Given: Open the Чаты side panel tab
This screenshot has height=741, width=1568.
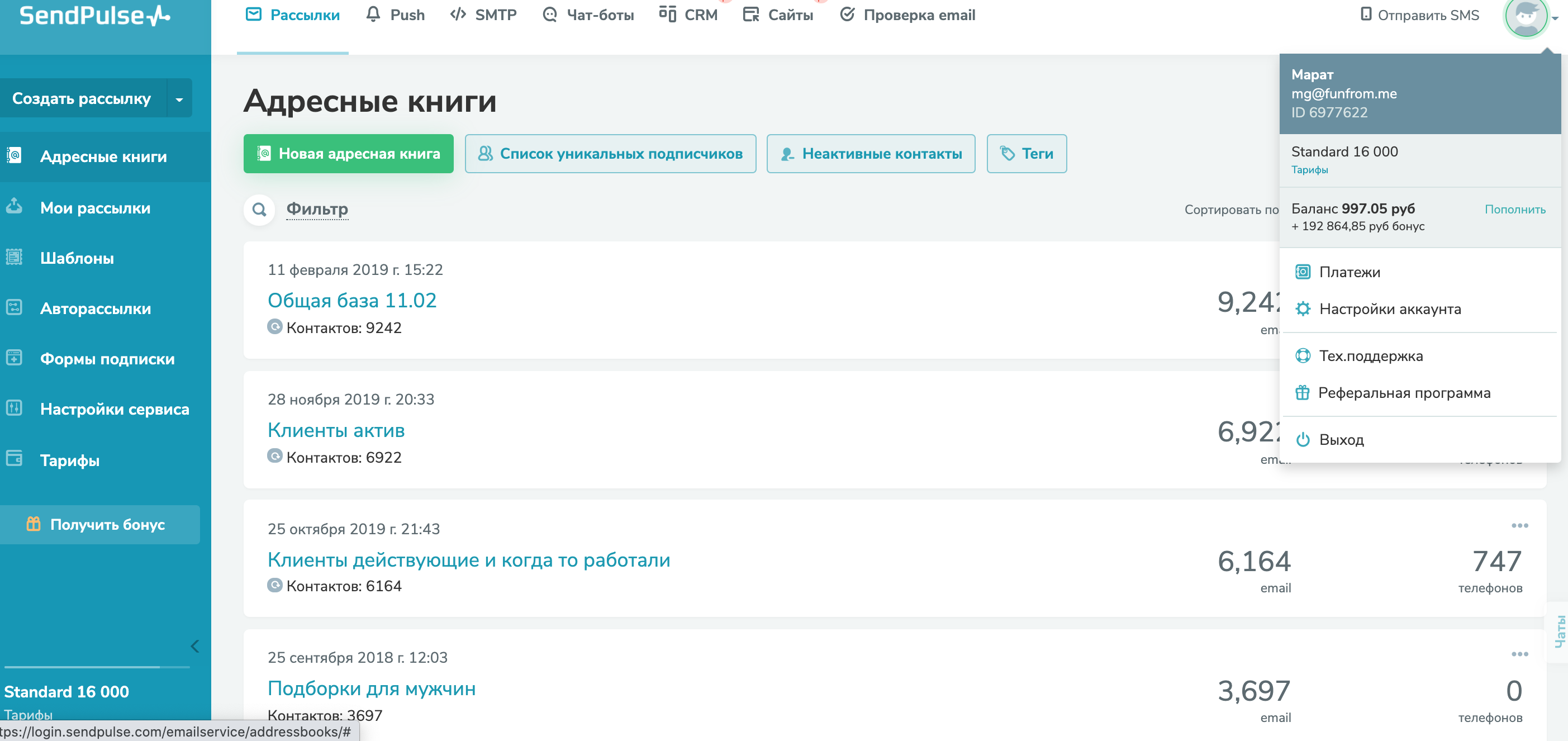Looking at the screenshot, I should [1559, 631].
